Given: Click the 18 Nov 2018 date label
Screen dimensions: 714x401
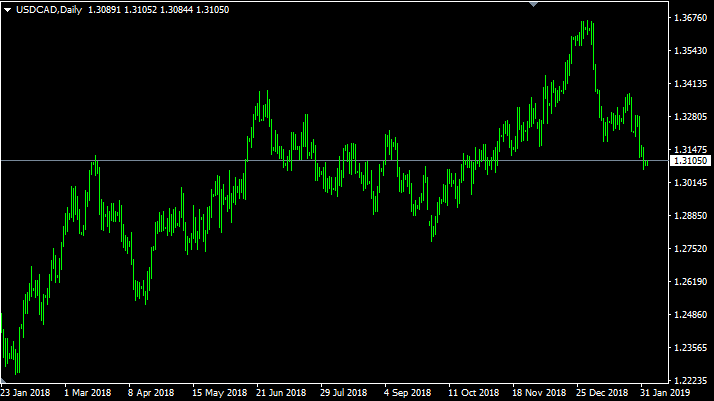Looking at the screenshot, I should pos(539,392).
